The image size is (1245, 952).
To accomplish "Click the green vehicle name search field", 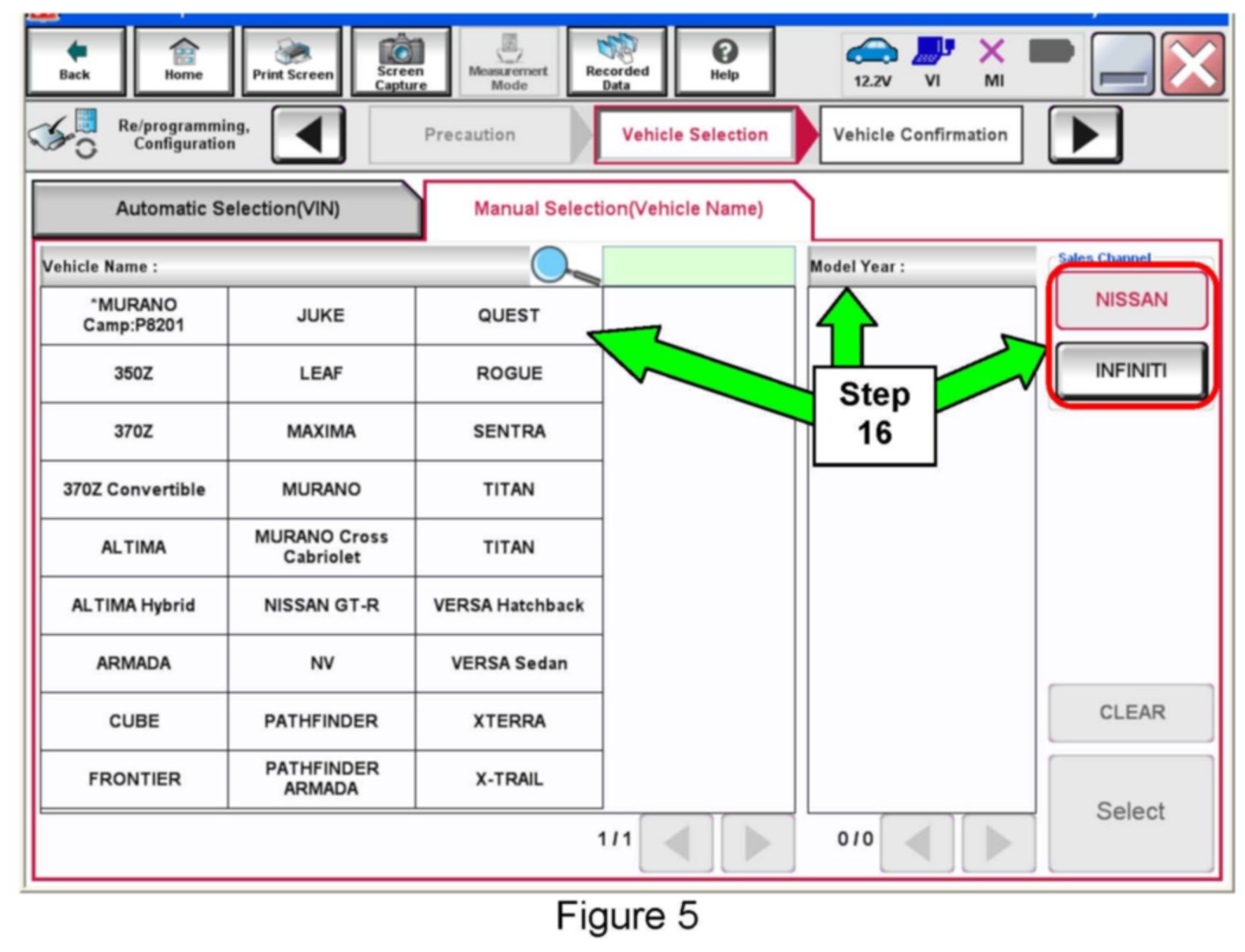I will click(698, 266).
